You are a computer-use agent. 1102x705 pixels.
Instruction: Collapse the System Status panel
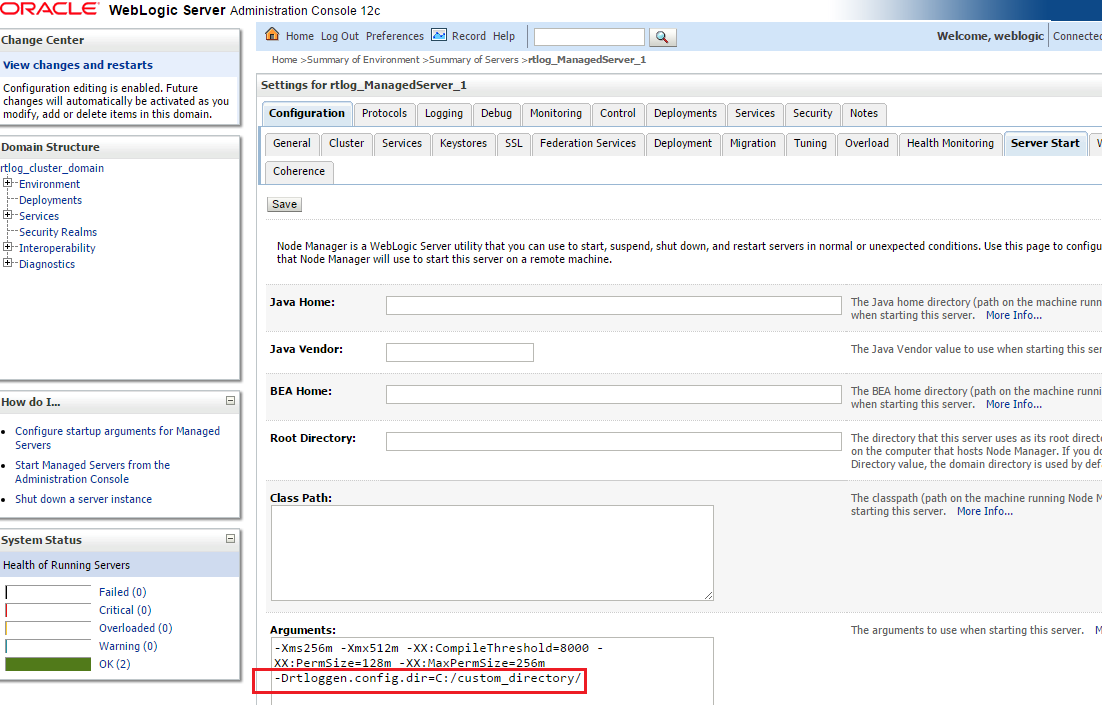click(232, 539)
